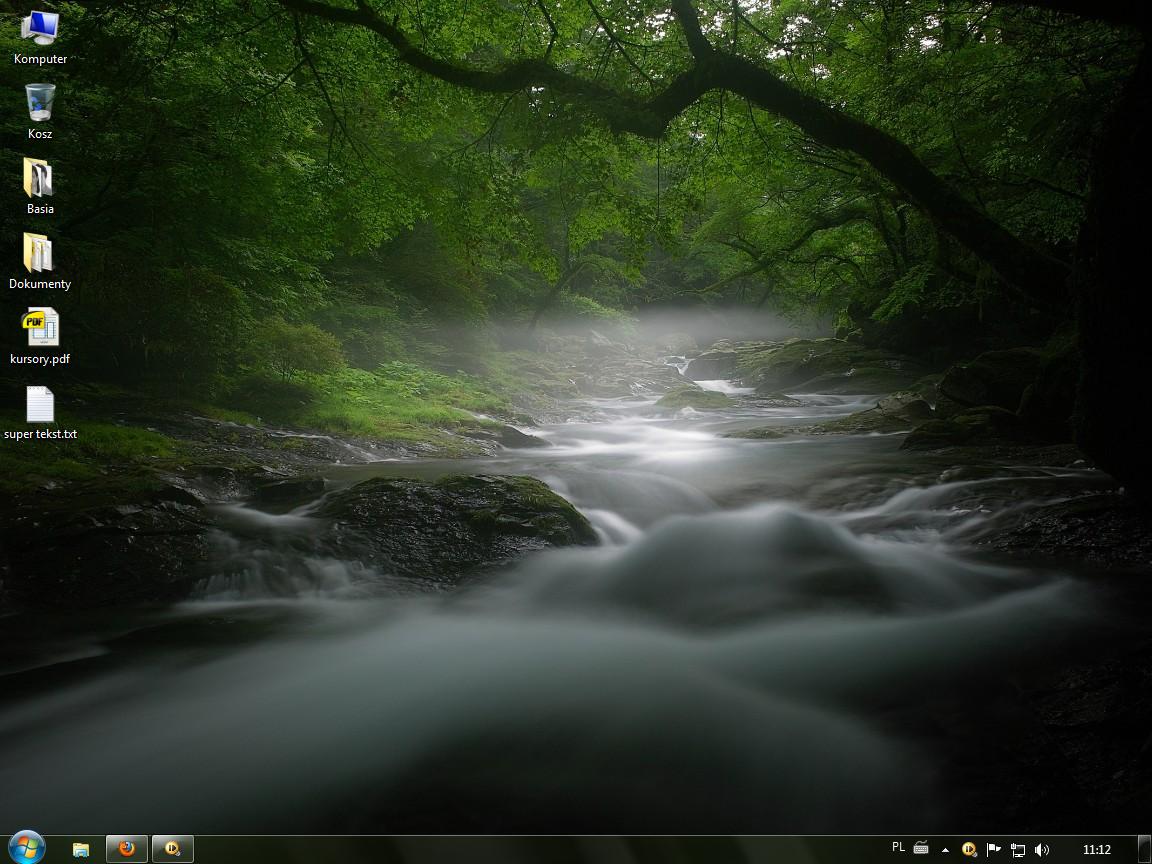Open the PL input language selector
Image resolution: width=1152 pixels, height=864 pixels.
tap(898, 848)
